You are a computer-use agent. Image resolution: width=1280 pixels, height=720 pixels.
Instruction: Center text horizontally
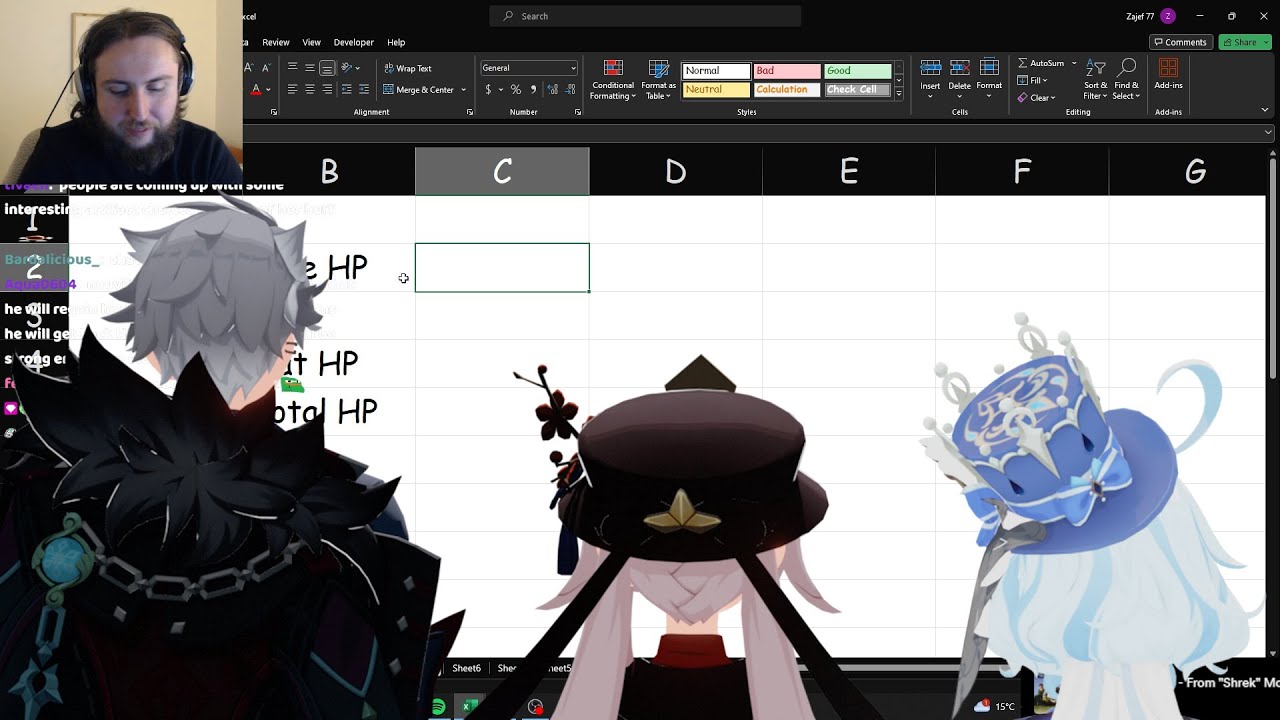click(309, 90)
